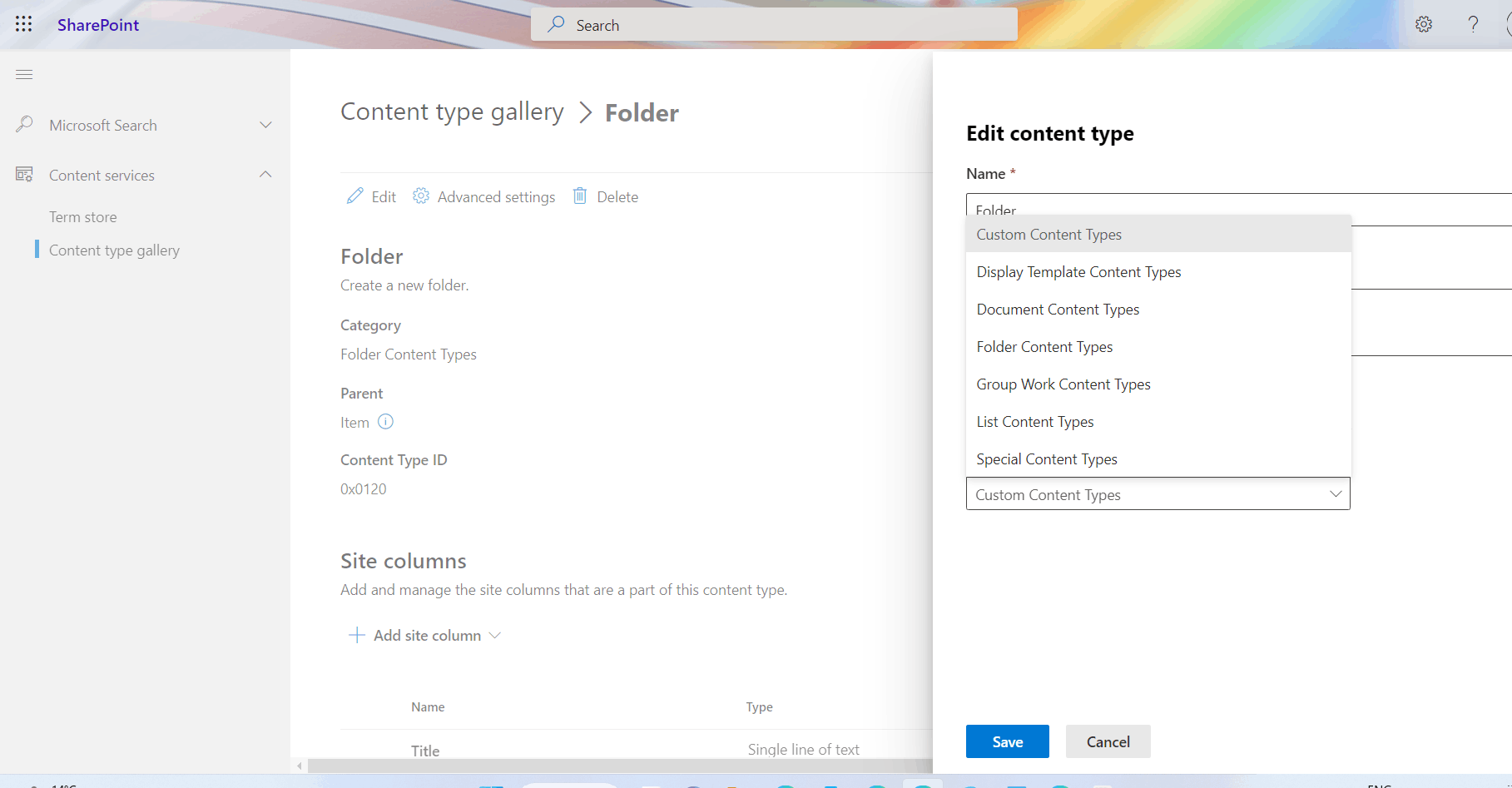Select Custom Content Types option
Viewport: 1512px width, 788px height.
point(1158,235)
